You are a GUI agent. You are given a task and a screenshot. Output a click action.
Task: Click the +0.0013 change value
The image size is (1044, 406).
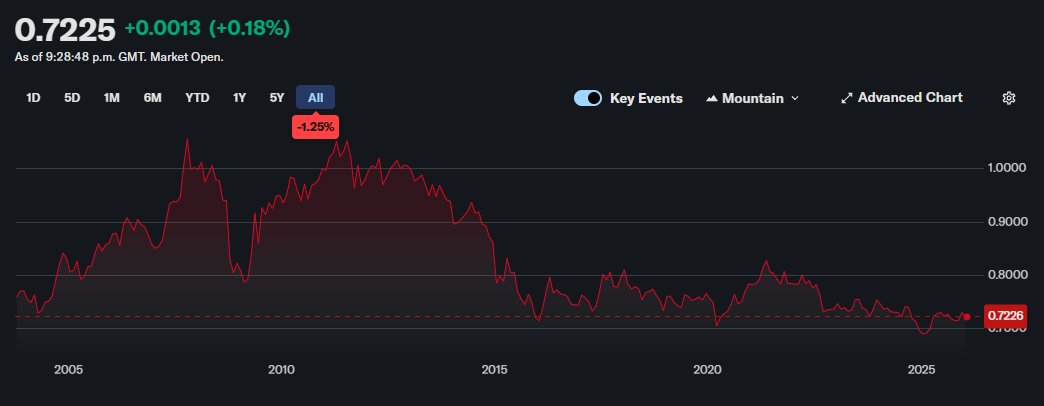coord(162,28)
